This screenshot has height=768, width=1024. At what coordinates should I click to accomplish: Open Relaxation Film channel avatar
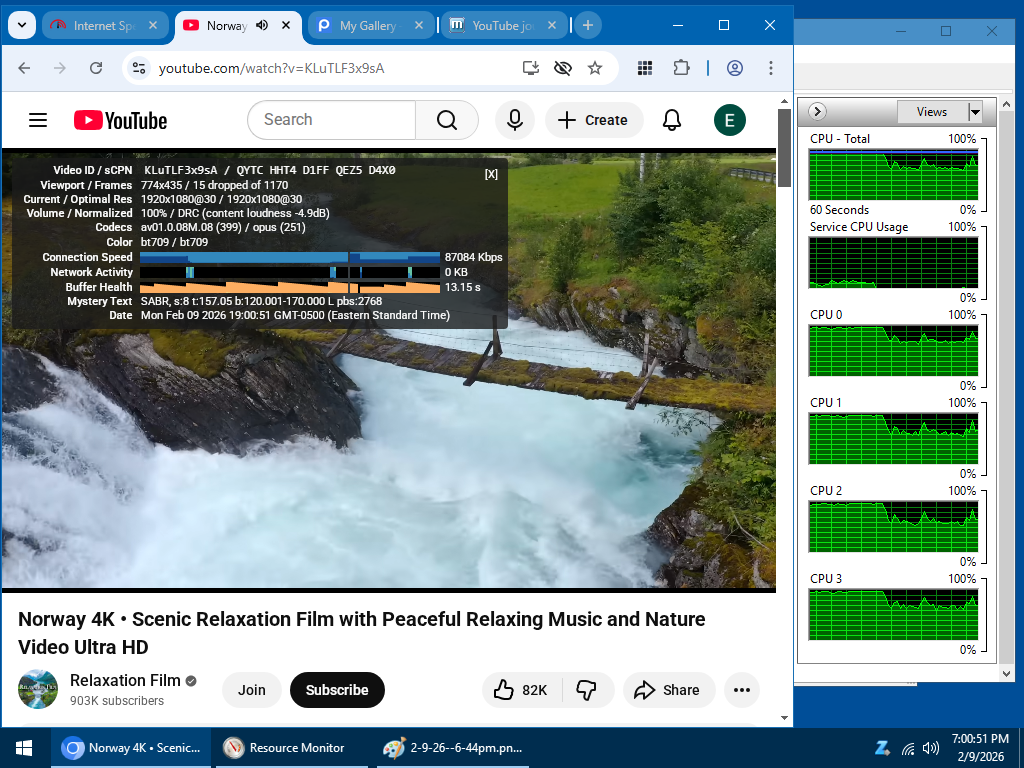pos(38,689)
